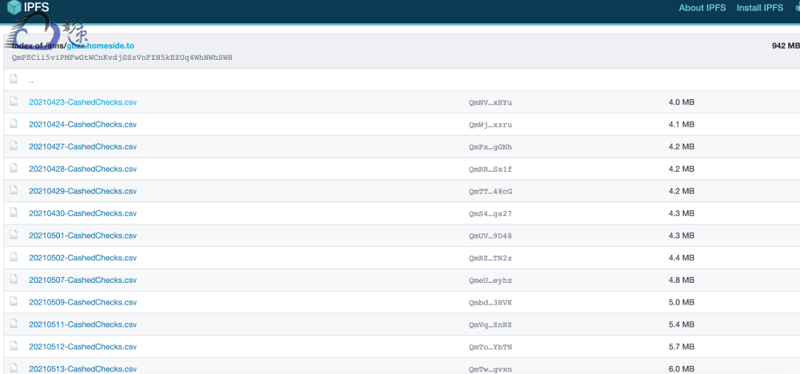Open the About IPFS link
800x374 pixels.
[x=703, y=8]
